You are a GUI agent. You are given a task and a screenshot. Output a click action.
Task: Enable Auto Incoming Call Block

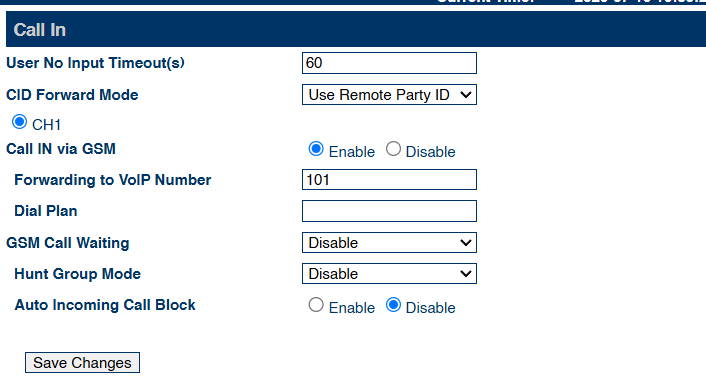pos(316,305)
